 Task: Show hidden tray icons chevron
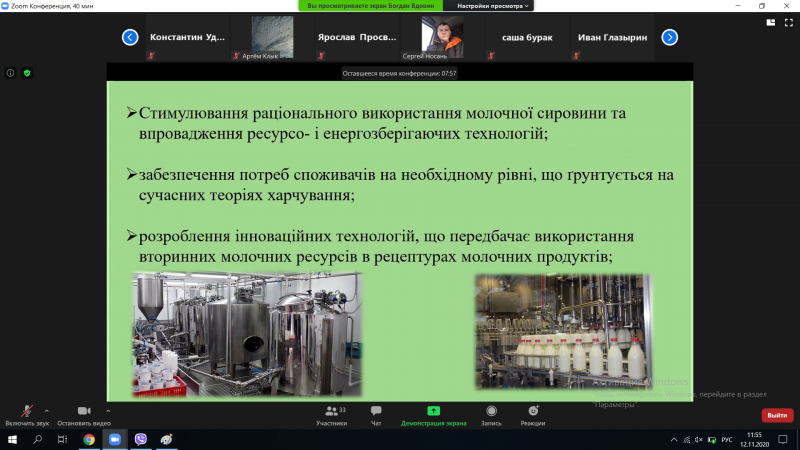click(674, 440)
